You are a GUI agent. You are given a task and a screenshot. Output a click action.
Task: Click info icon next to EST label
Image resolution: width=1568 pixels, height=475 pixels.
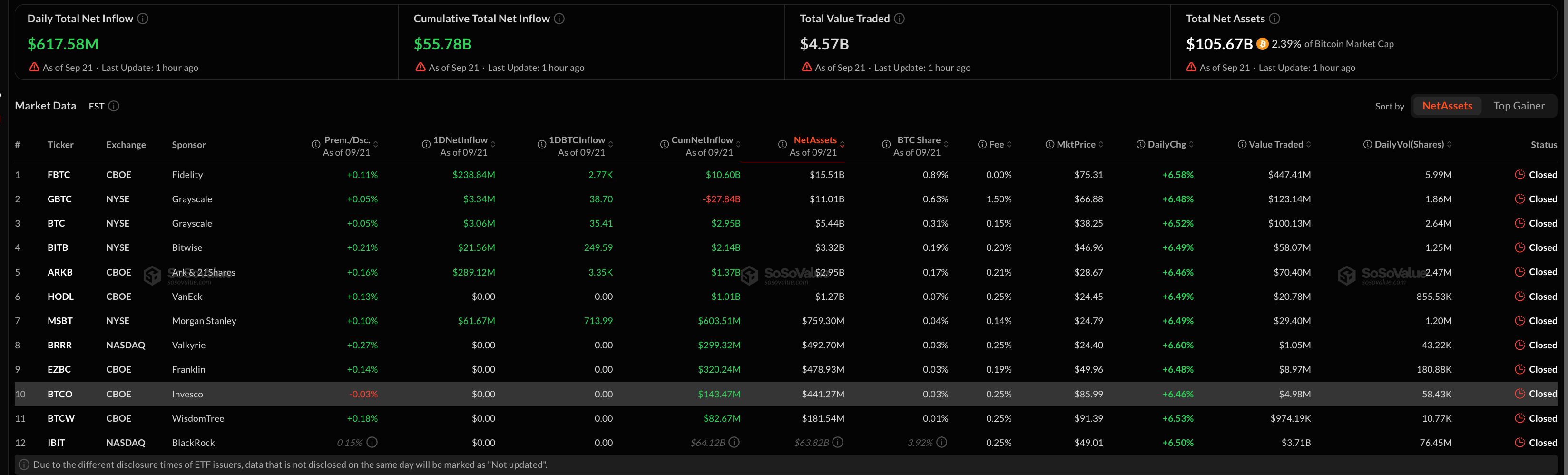pos(114,106)
